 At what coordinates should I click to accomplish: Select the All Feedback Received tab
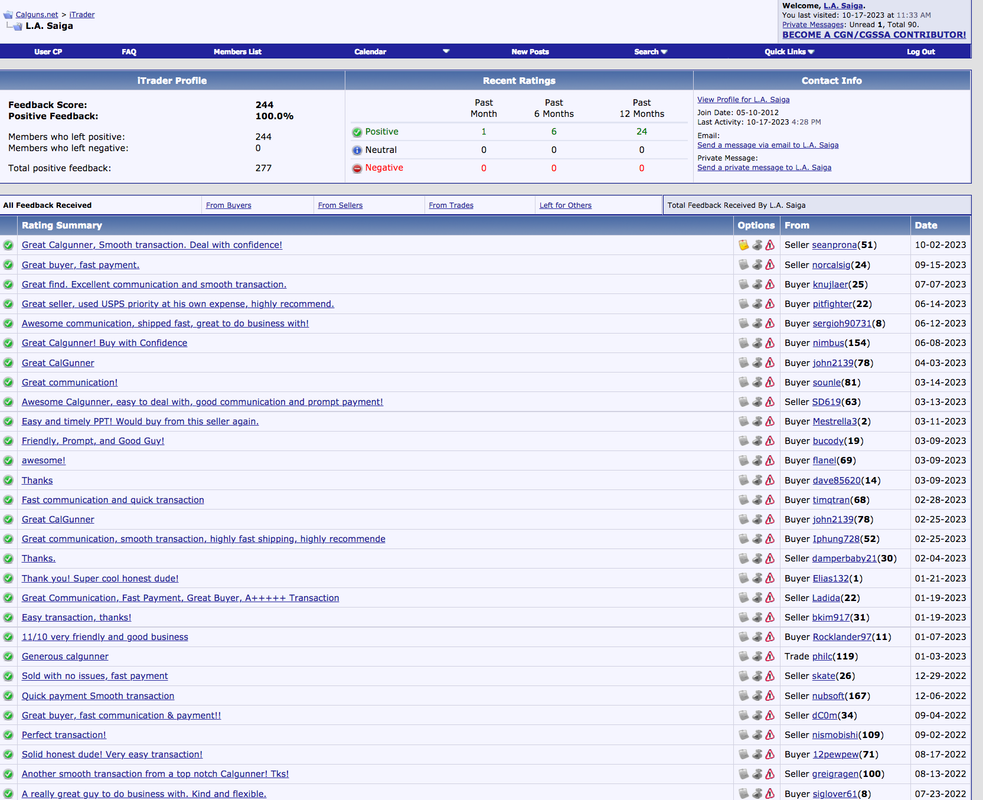47,205
